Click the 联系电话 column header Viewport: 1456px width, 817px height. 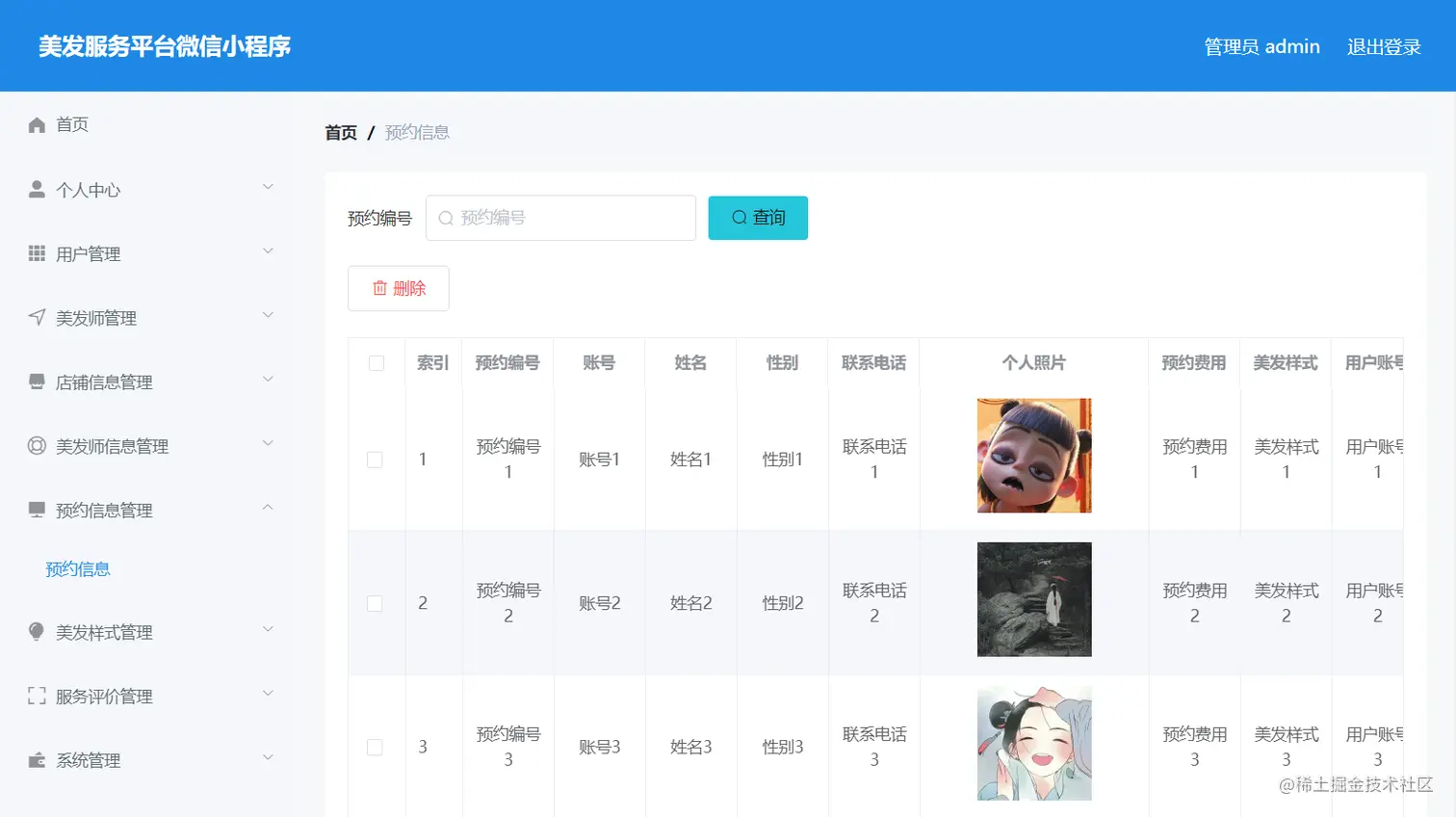(x=873, y=363)
